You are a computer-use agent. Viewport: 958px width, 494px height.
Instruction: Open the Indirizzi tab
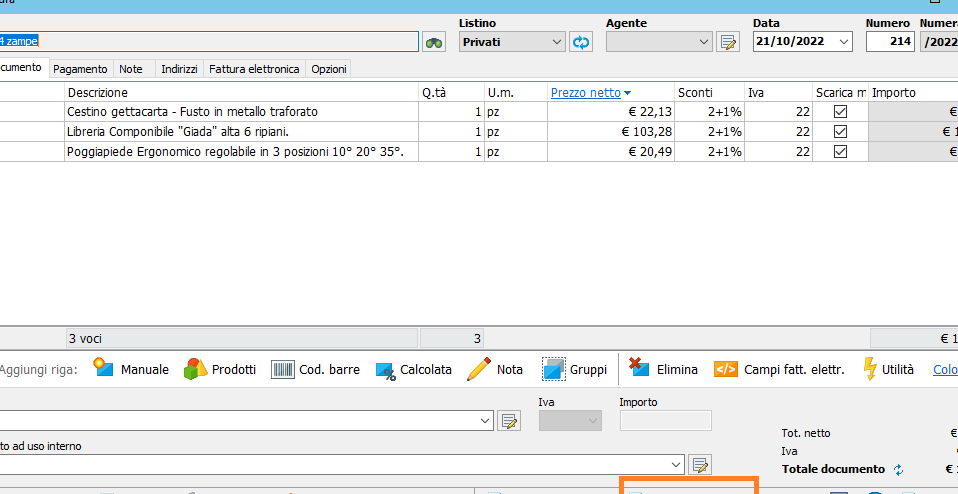[179, 69]
